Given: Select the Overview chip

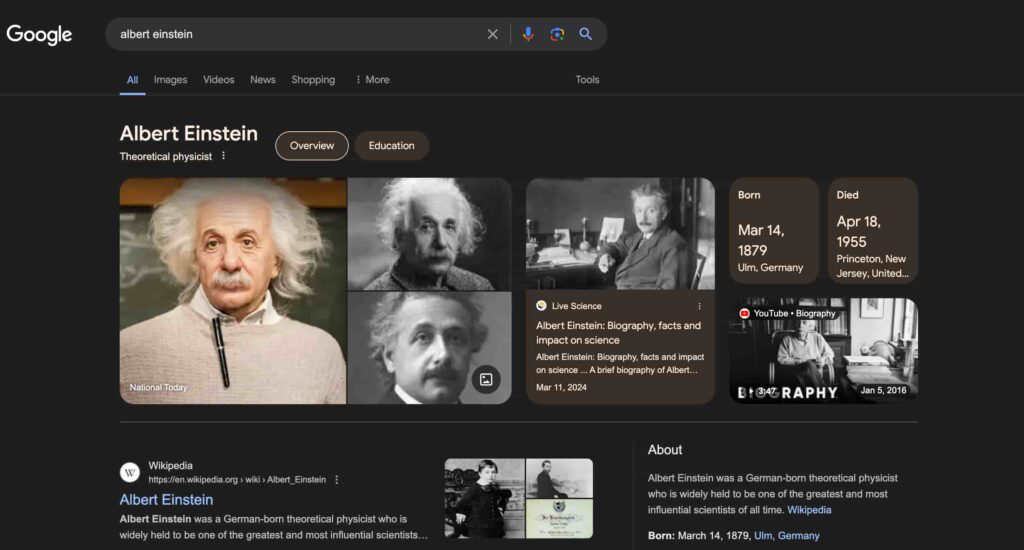Looking at the screenshot, I should coord(312,146).
